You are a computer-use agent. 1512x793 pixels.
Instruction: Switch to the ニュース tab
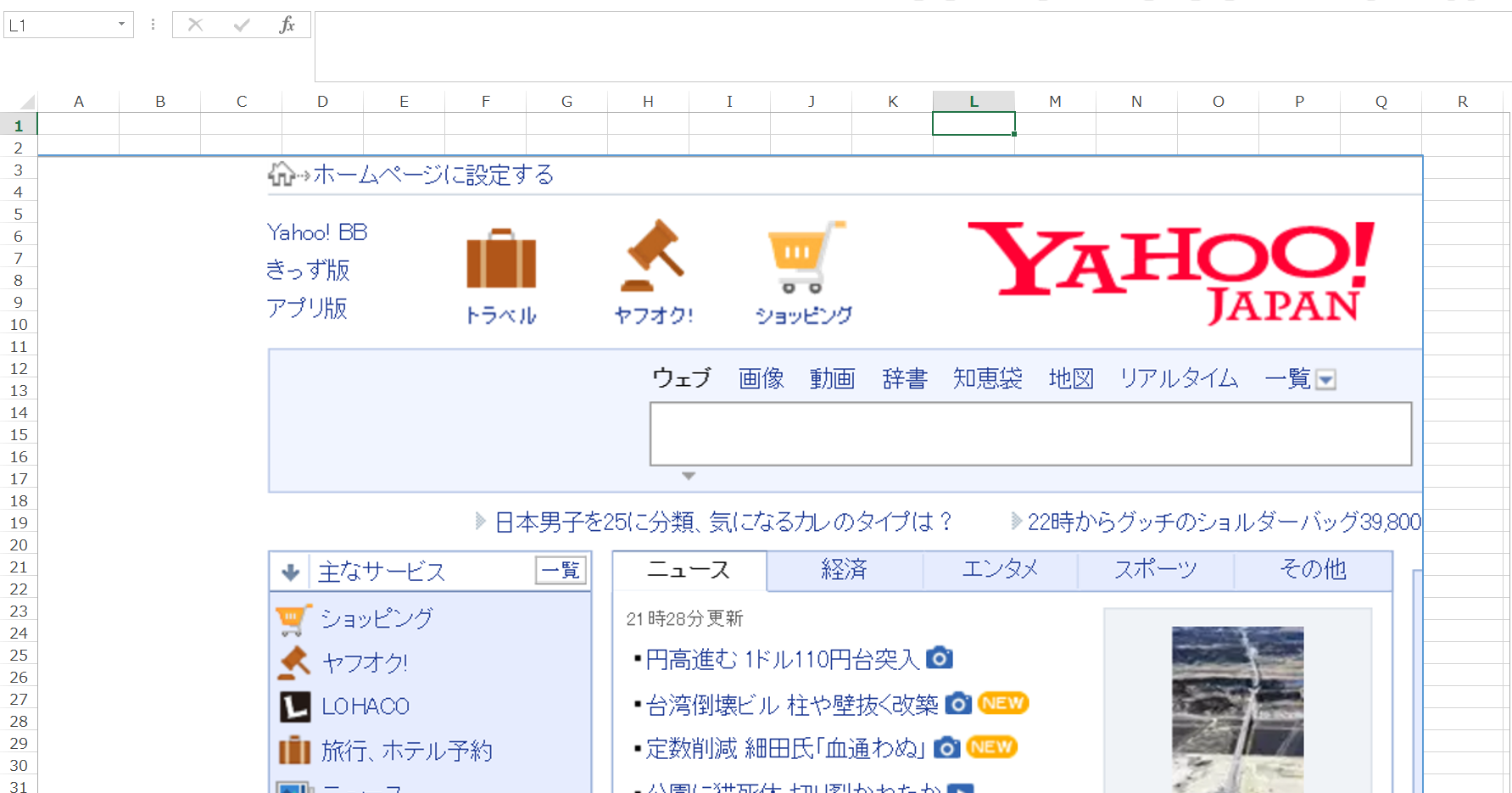[x=689, y=570]
